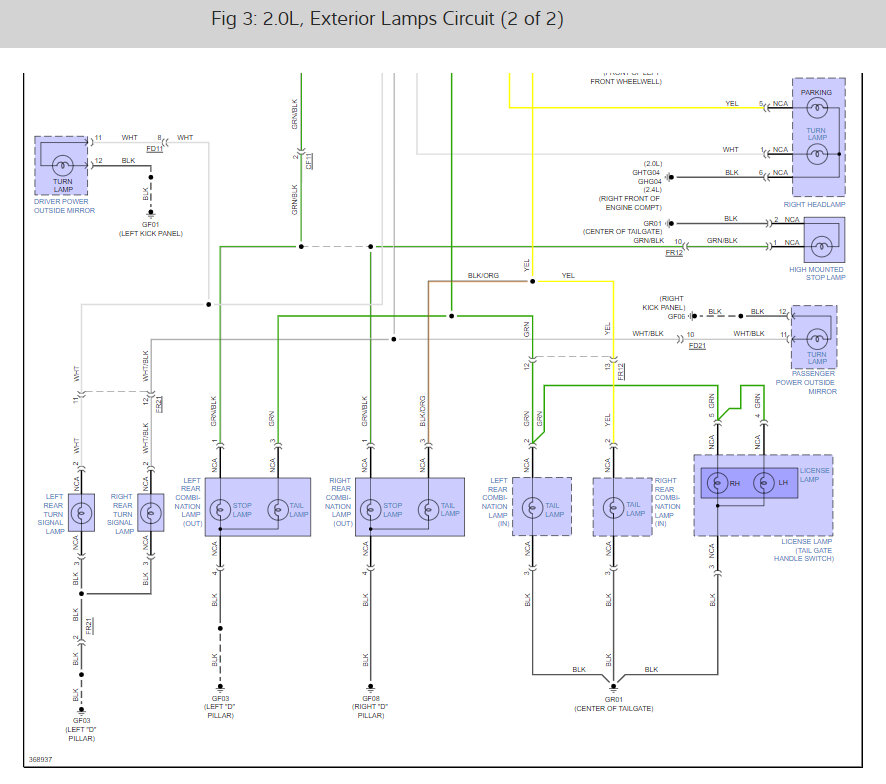Viewport: 886px width, 784px height.
Task: Select the horizontal 'BLK/ORG' wire label
Action: (483, 275)
